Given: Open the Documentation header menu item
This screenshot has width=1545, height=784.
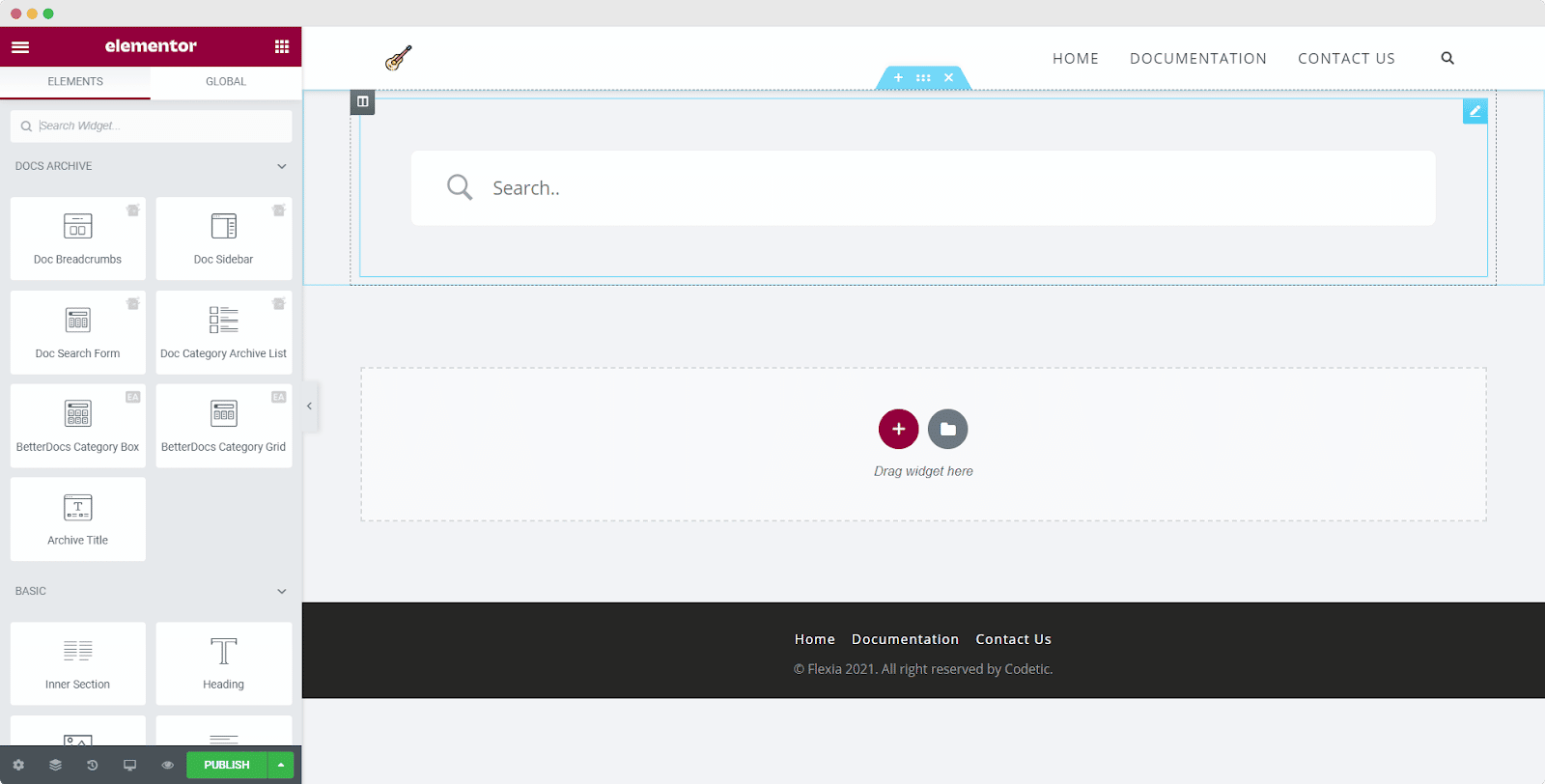Looking at the screenshot, I should (1198, 59).
